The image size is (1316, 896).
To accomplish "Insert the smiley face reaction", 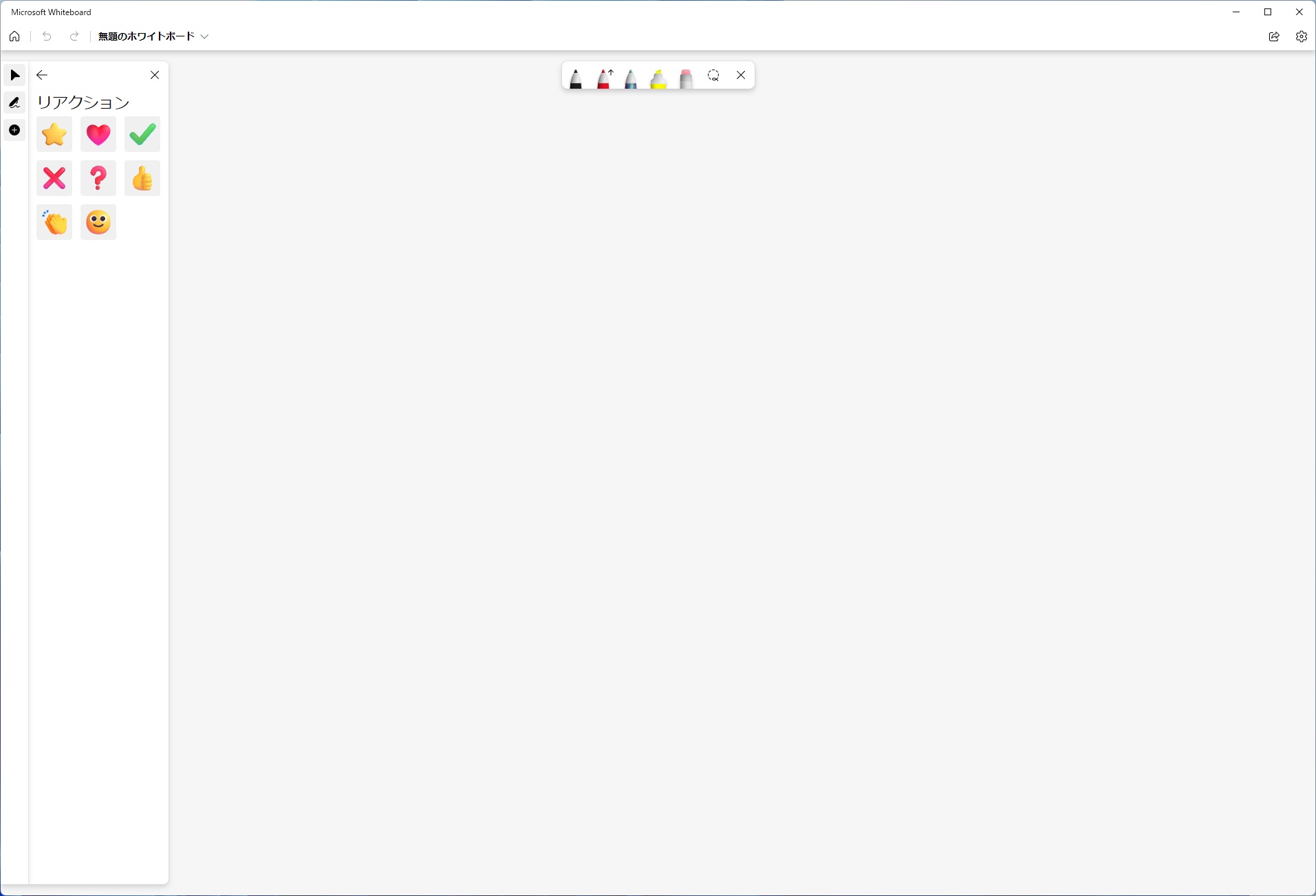I will 98,222.
